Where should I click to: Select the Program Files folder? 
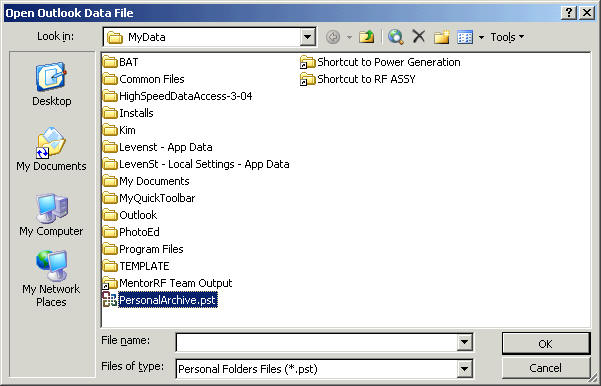143,249
